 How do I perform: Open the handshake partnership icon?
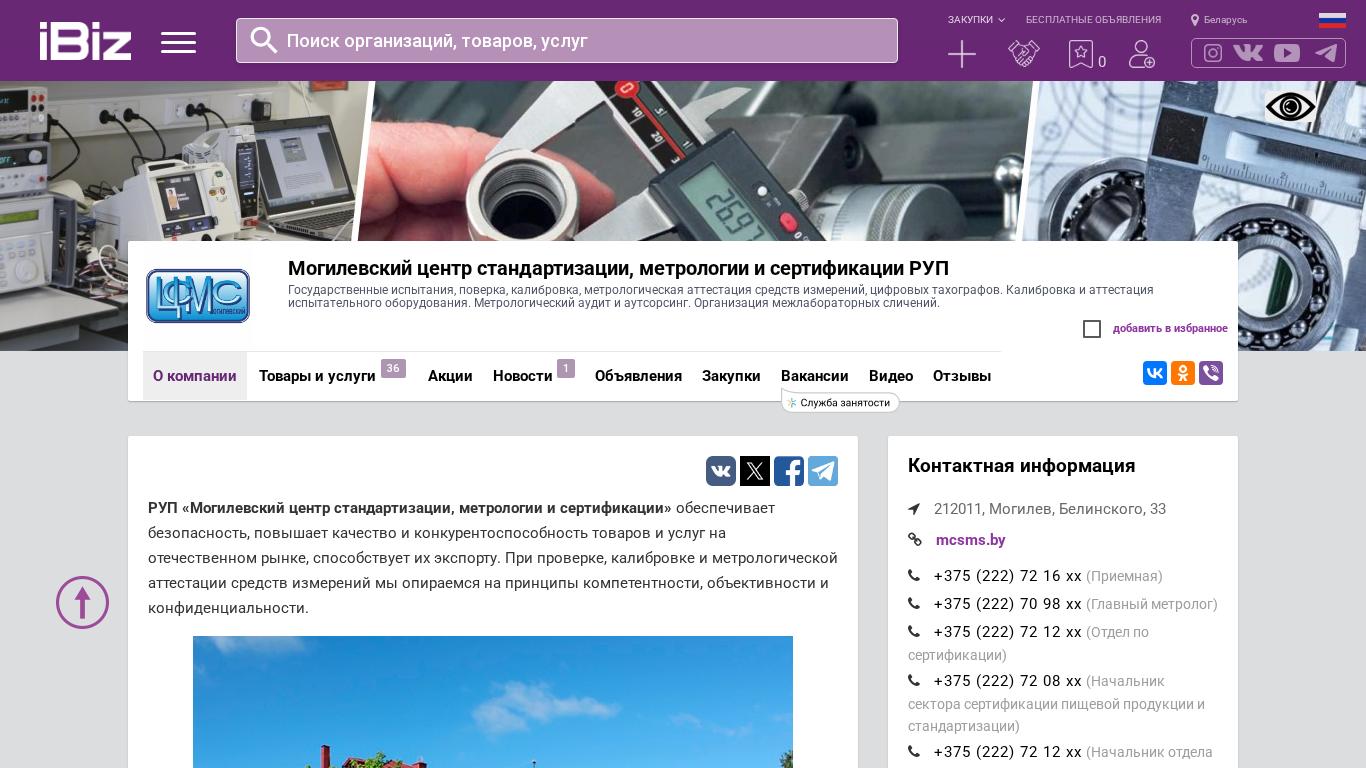point(1023,54)
